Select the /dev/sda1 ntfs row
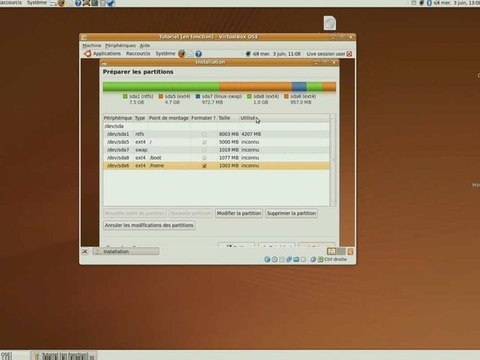Image resolution: width=480 pixels, height=360 pixels. click(x=216, y=134)
